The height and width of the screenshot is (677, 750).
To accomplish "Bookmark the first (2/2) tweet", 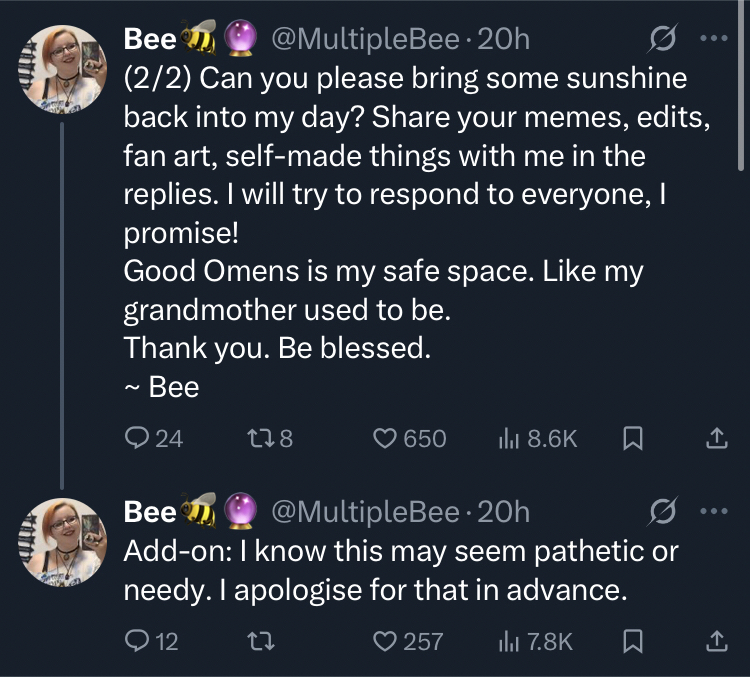I will click(x=632, y=437).
